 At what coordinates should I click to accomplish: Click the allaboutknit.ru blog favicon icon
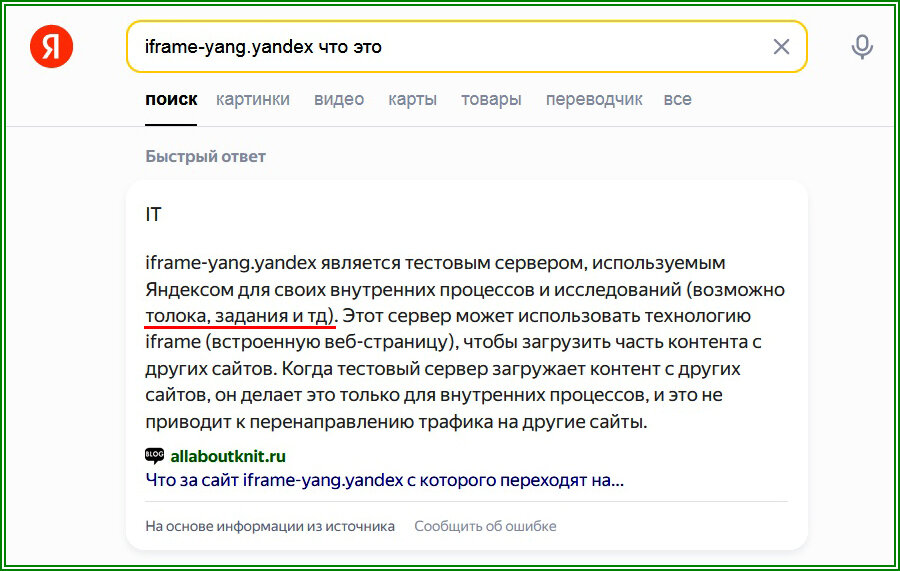154,456
